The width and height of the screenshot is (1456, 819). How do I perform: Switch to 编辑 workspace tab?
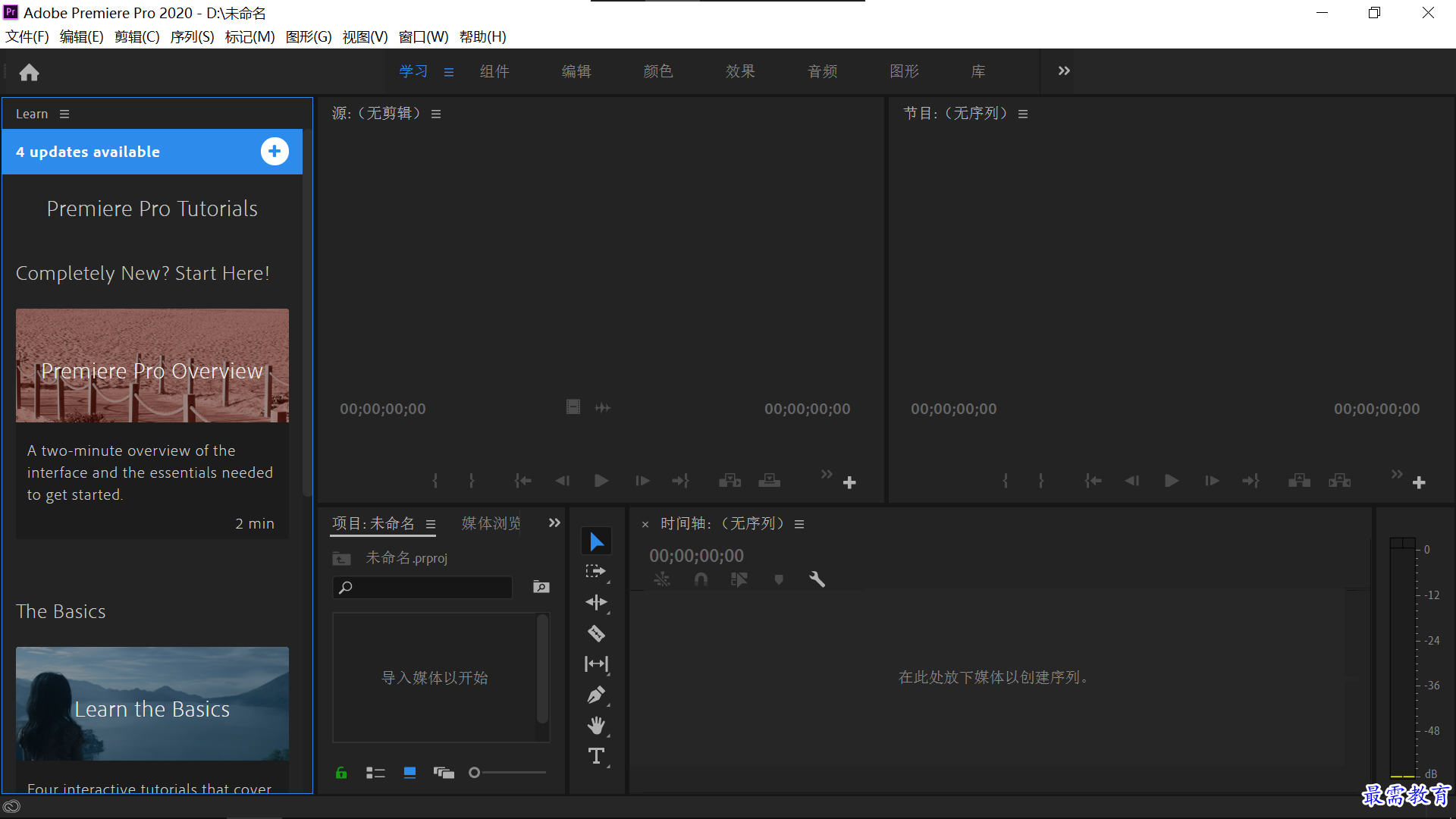pos(576,71)
